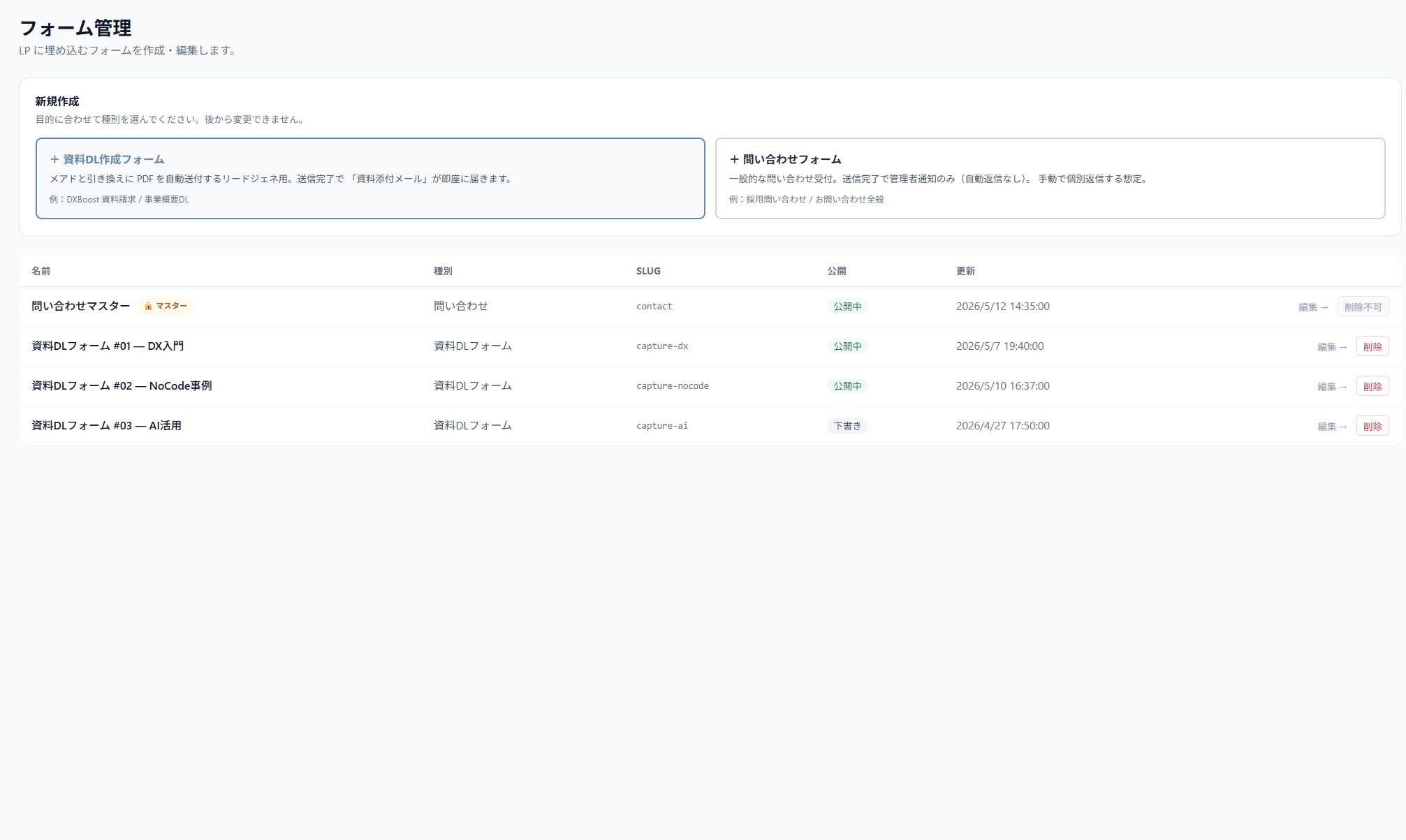Click the capture-ai slug

pyautogui.click(x=662, y=425)
